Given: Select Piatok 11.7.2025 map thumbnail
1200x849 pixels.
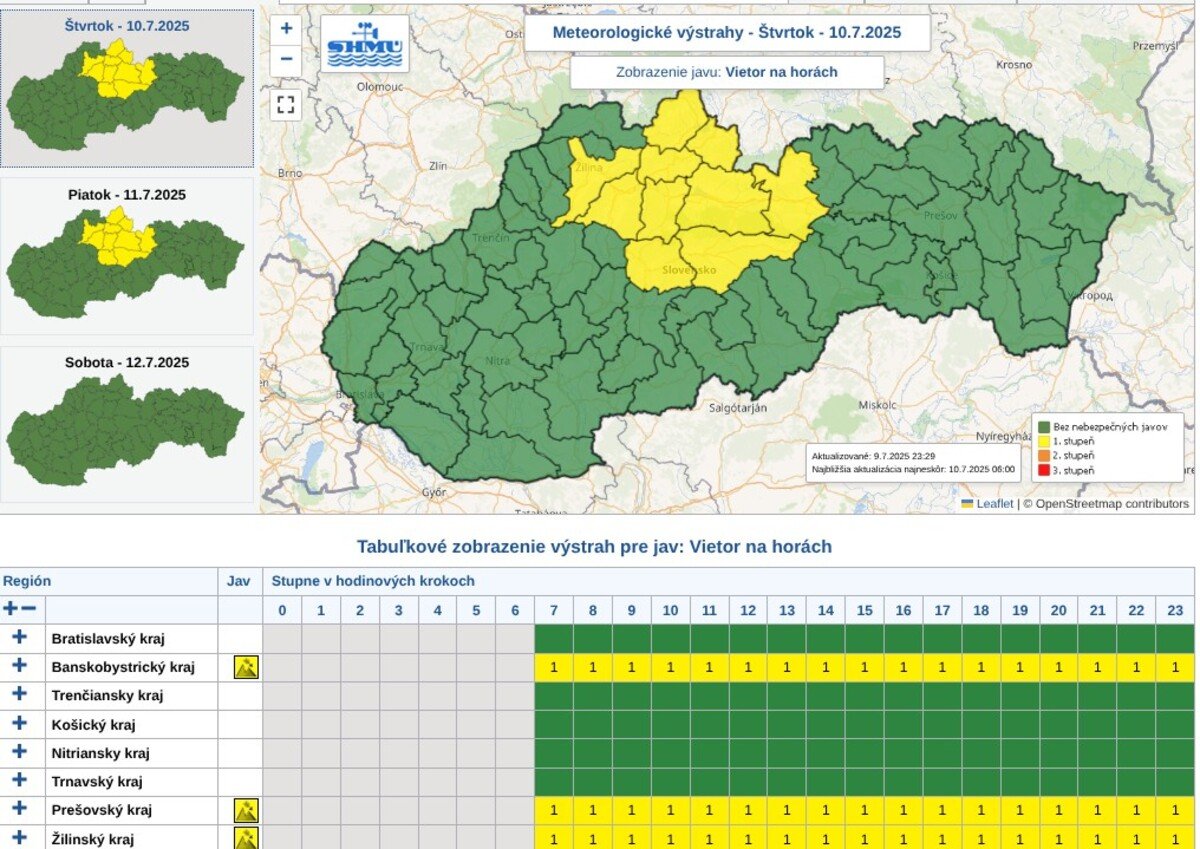Looking at the screenshot, I should pyautogui.click(x=126, y=256).
